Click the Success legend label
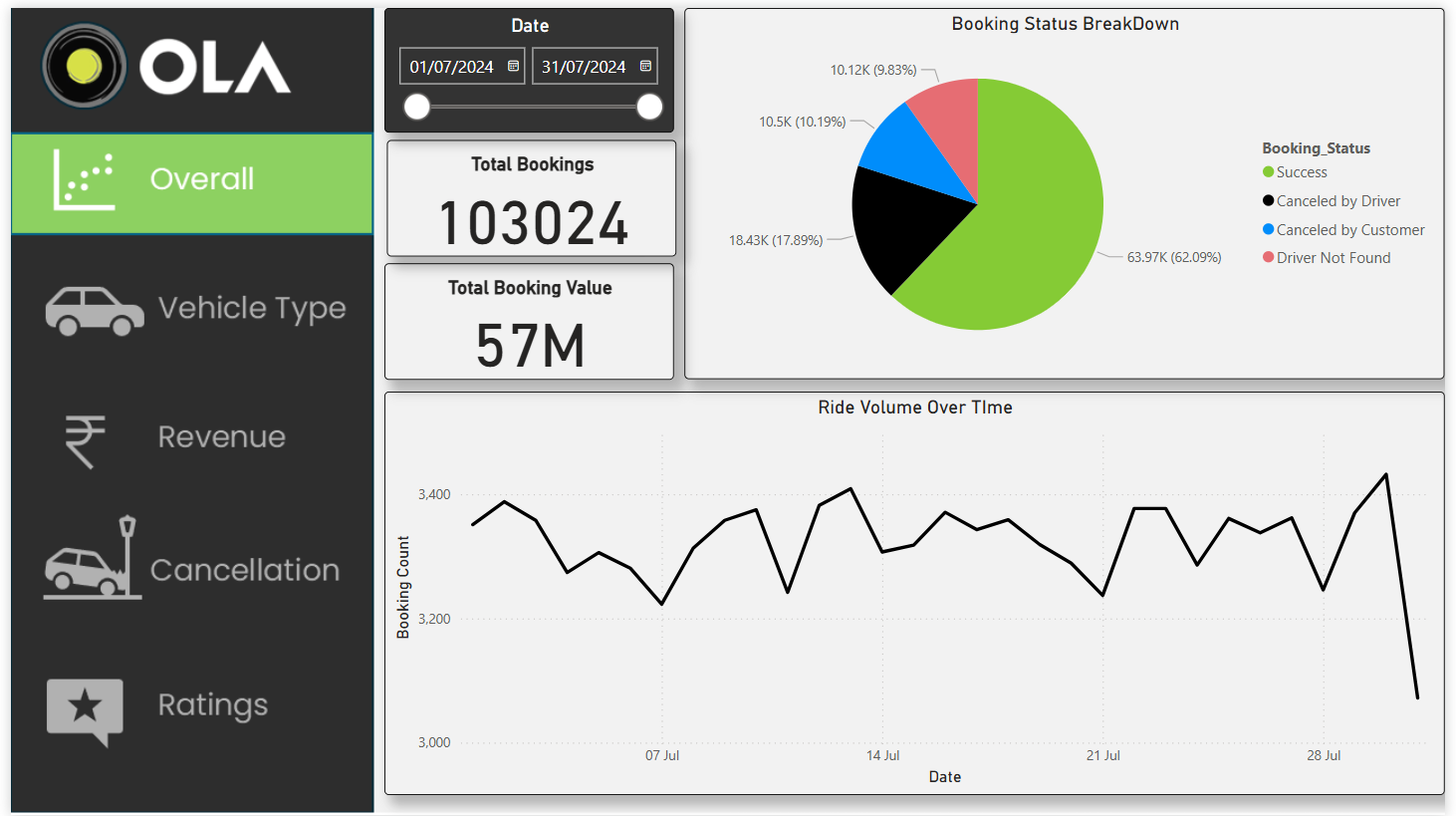Screen dimensions: 1456x816 pos(1302,172)
